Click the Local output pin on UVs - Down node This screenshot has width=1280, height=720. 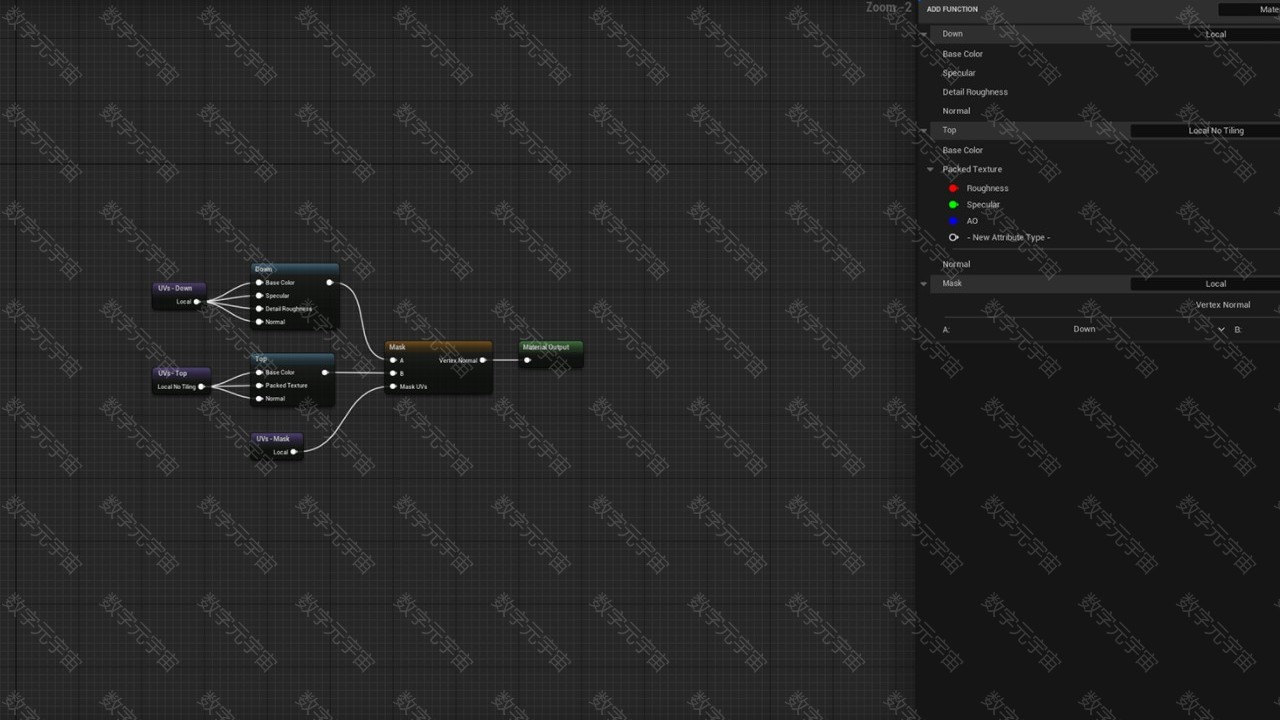coord(197,301)
